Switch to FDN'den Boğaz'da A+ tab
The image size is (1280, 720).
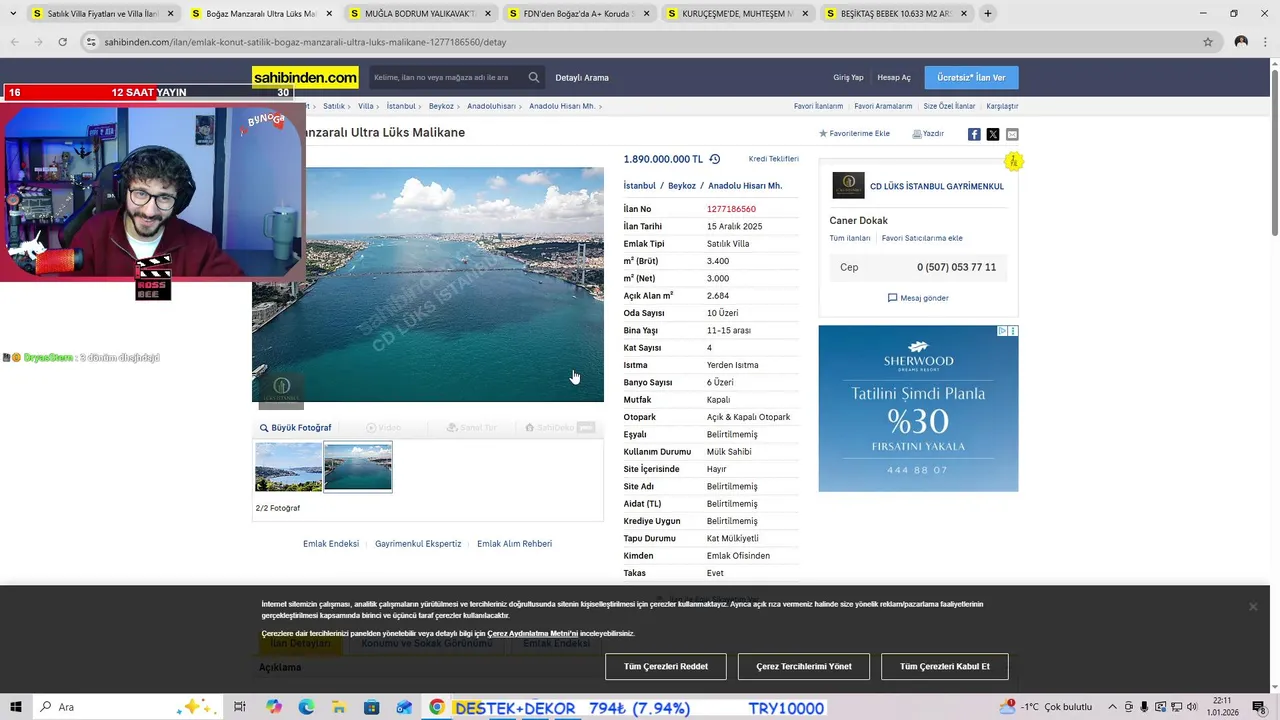pos(578,14)
